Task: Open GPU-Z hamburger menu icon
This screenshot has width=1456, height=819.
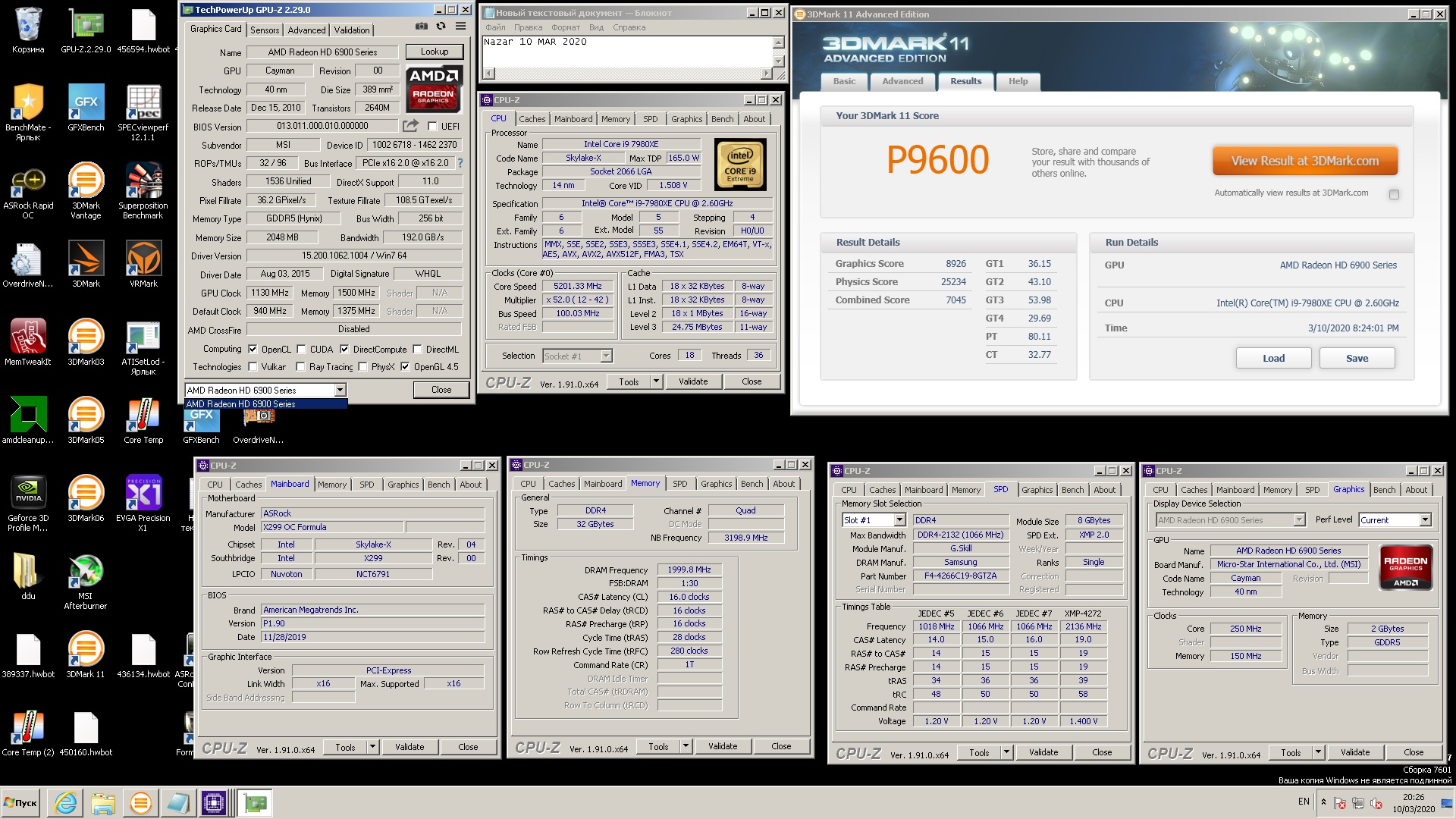Action: click(x=460, y=27)
